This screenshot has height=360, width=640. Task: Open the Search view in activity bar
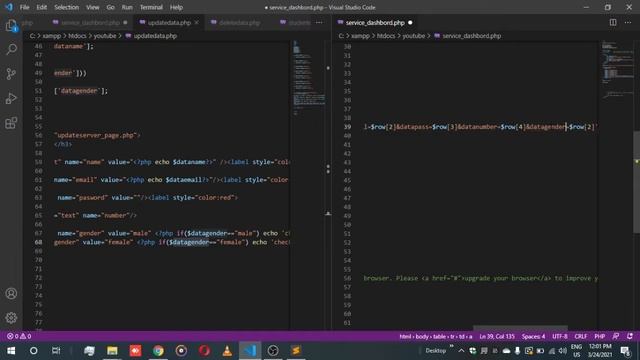coord(11,49)
